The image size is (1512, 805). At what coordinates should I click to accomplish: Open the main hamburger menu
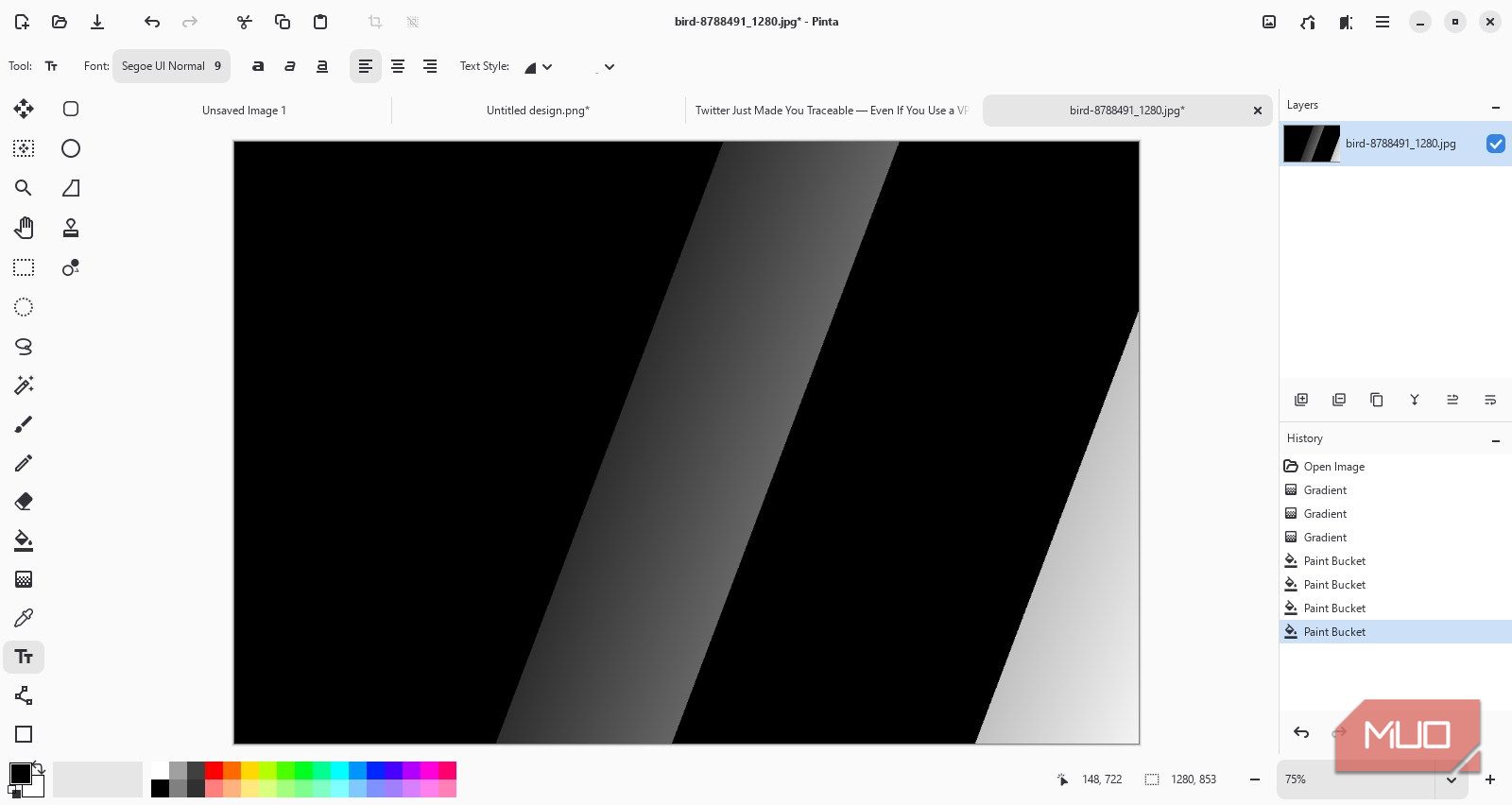point(1383,22)
